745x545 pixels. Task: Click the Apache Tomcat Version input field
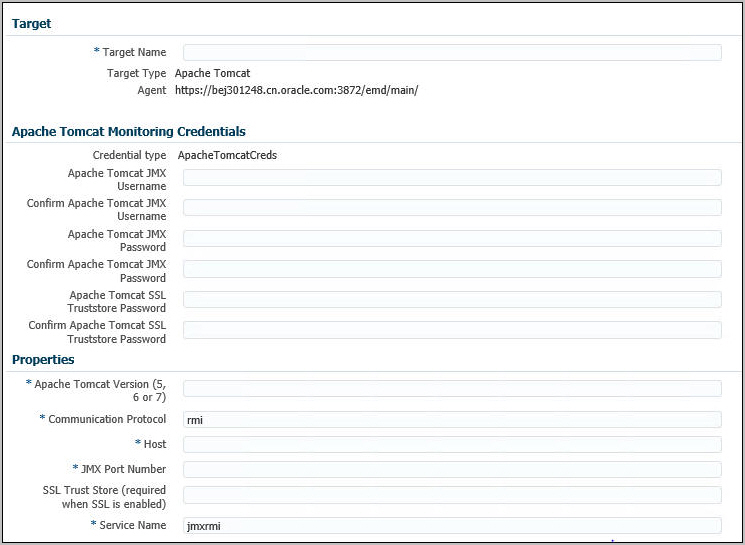pos(452,389)
